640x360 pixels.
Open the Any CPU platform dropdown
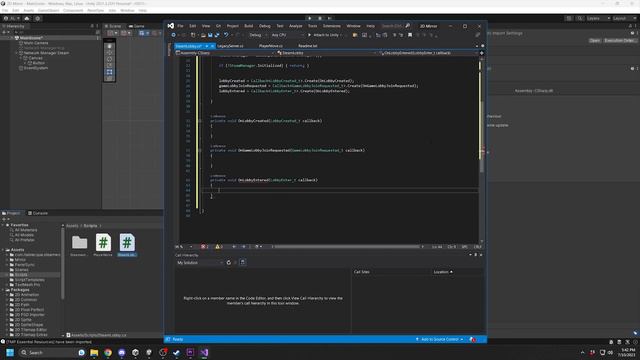pyautogui.click(x=287, y=35)
